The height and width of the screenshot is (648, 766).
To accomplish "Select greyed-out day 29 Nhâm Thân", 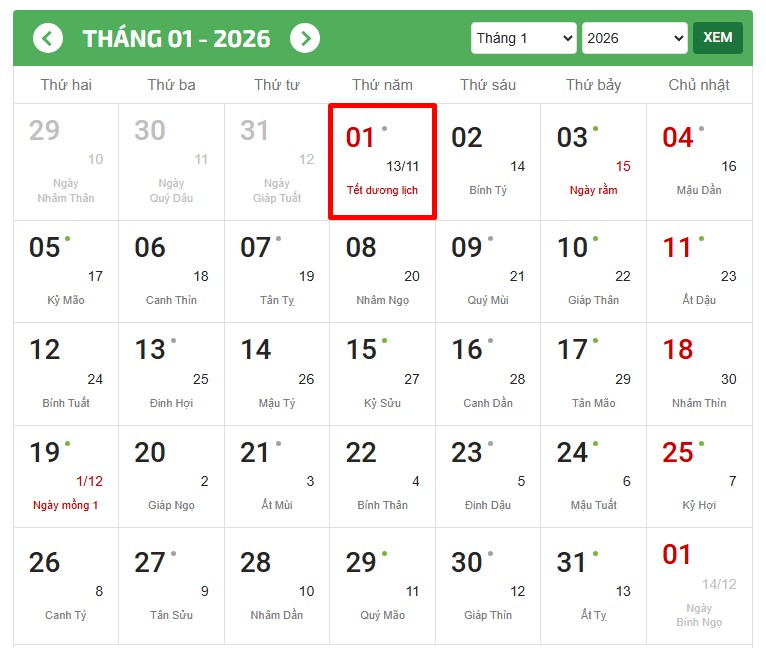I will tap(66, 161).
